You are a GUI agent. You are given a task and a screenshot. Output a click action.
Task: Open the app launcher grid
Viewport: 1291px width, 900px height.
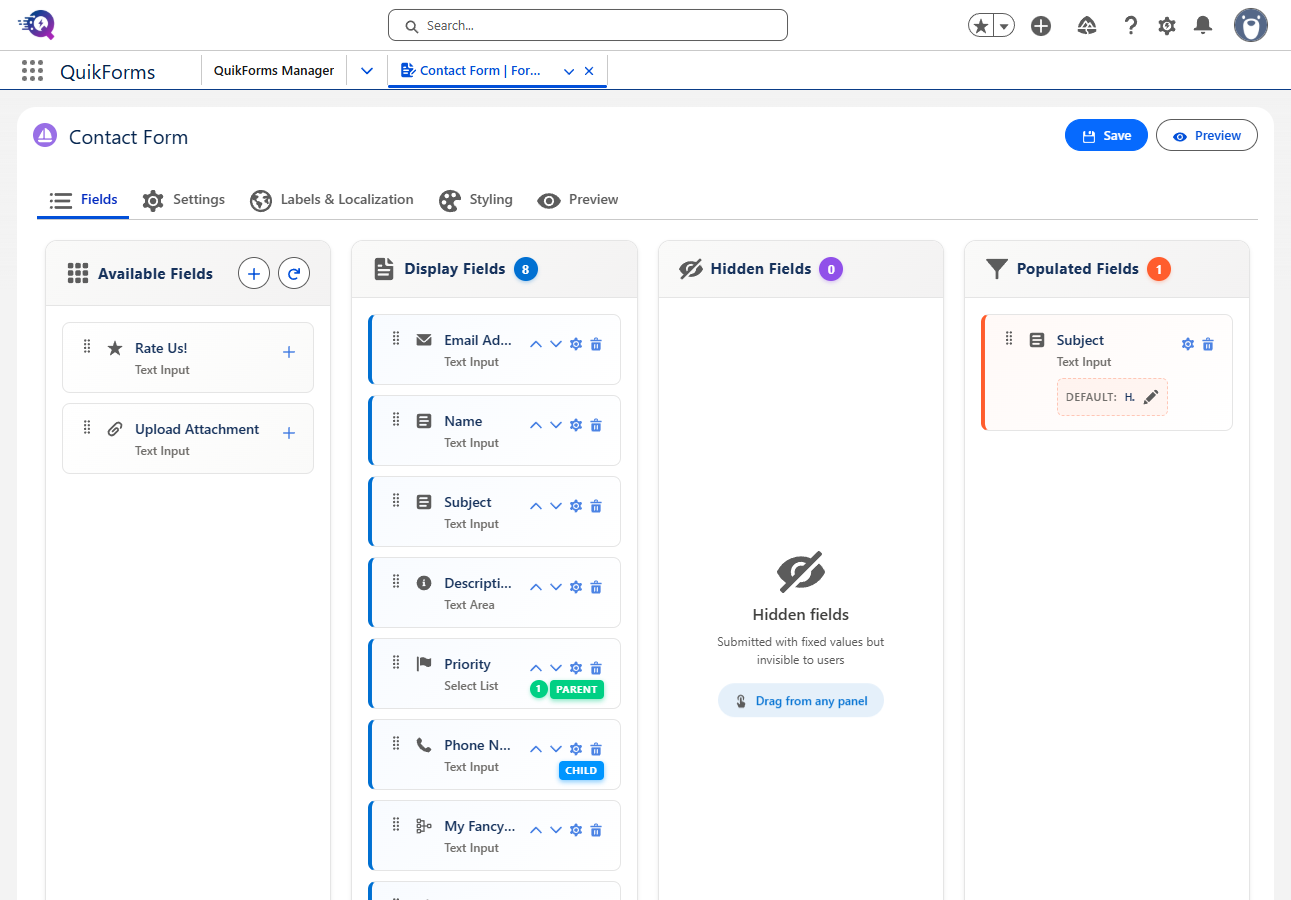coord(32,70)
